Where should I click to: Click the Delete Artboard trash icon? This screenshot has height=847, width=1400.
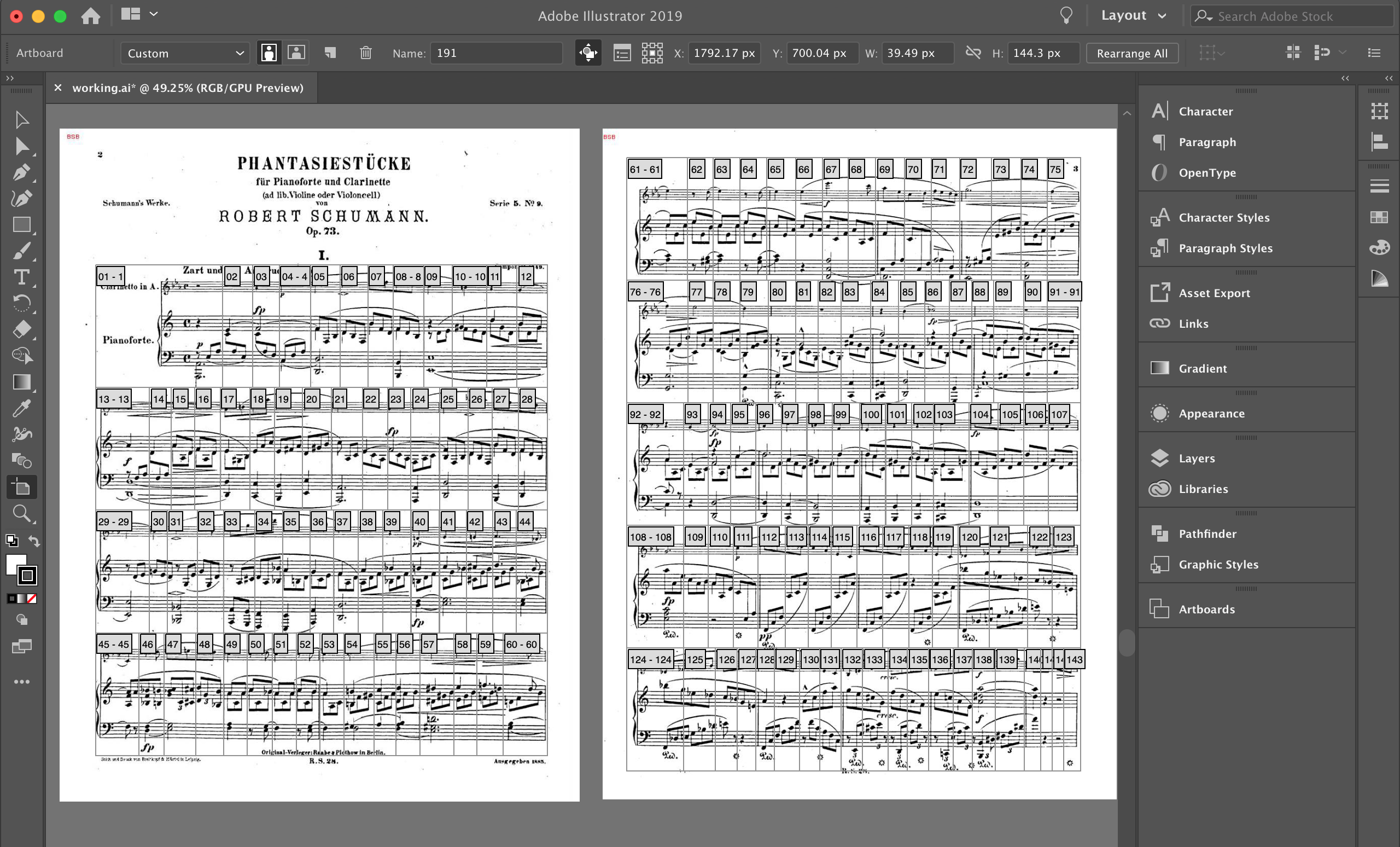pos(365,53)
